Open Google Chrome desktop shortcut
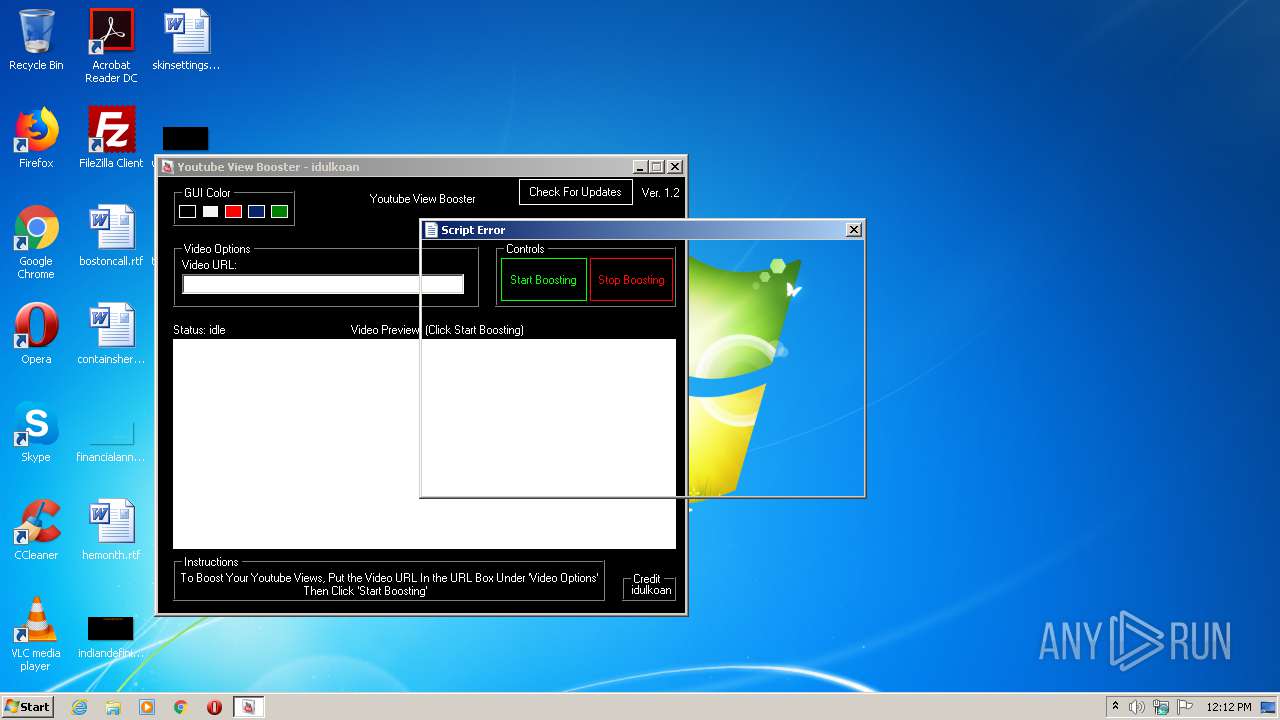1280x720 pixels. pyautogui.click(x=36, y=242)
